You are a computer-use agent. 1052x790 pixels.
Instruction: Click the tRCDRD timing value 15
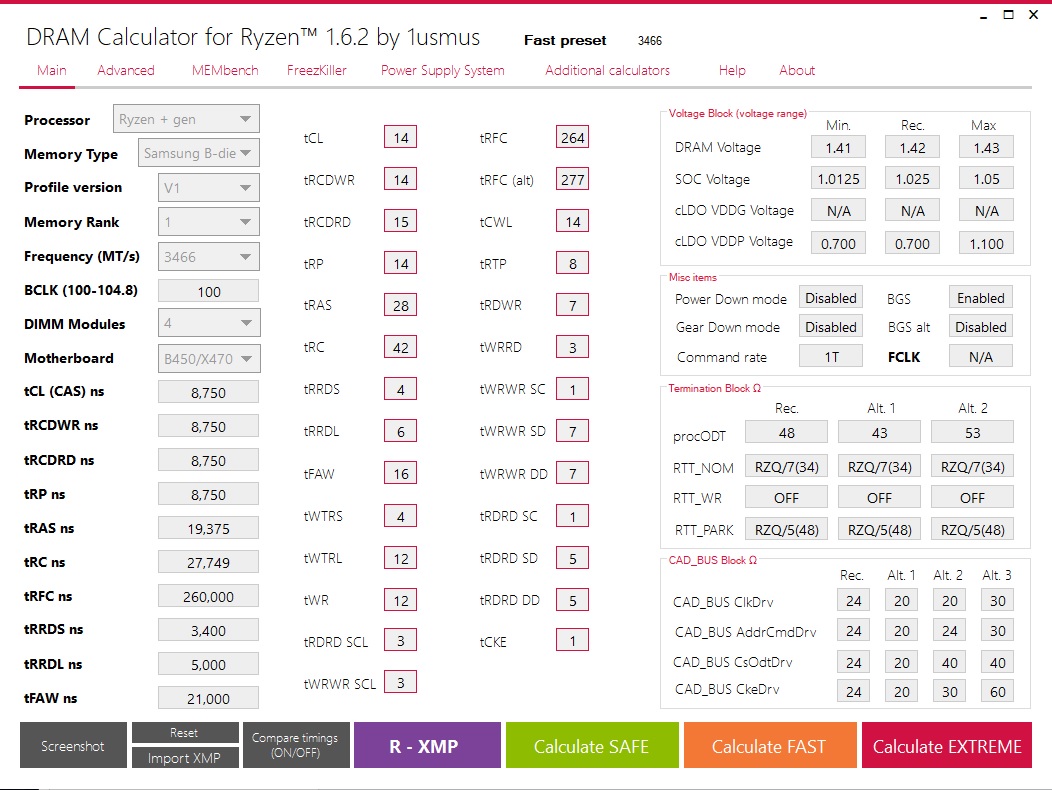[x=401, y=221]
